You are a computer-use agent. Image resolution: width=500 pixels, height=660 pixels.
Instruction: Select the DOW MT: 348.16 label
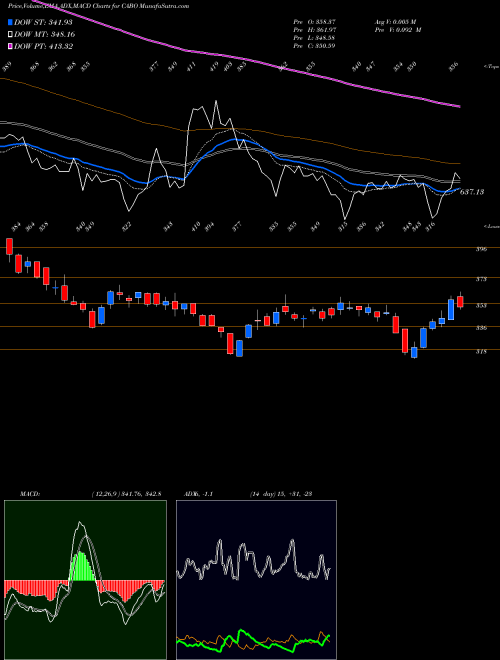coord(45,34)
